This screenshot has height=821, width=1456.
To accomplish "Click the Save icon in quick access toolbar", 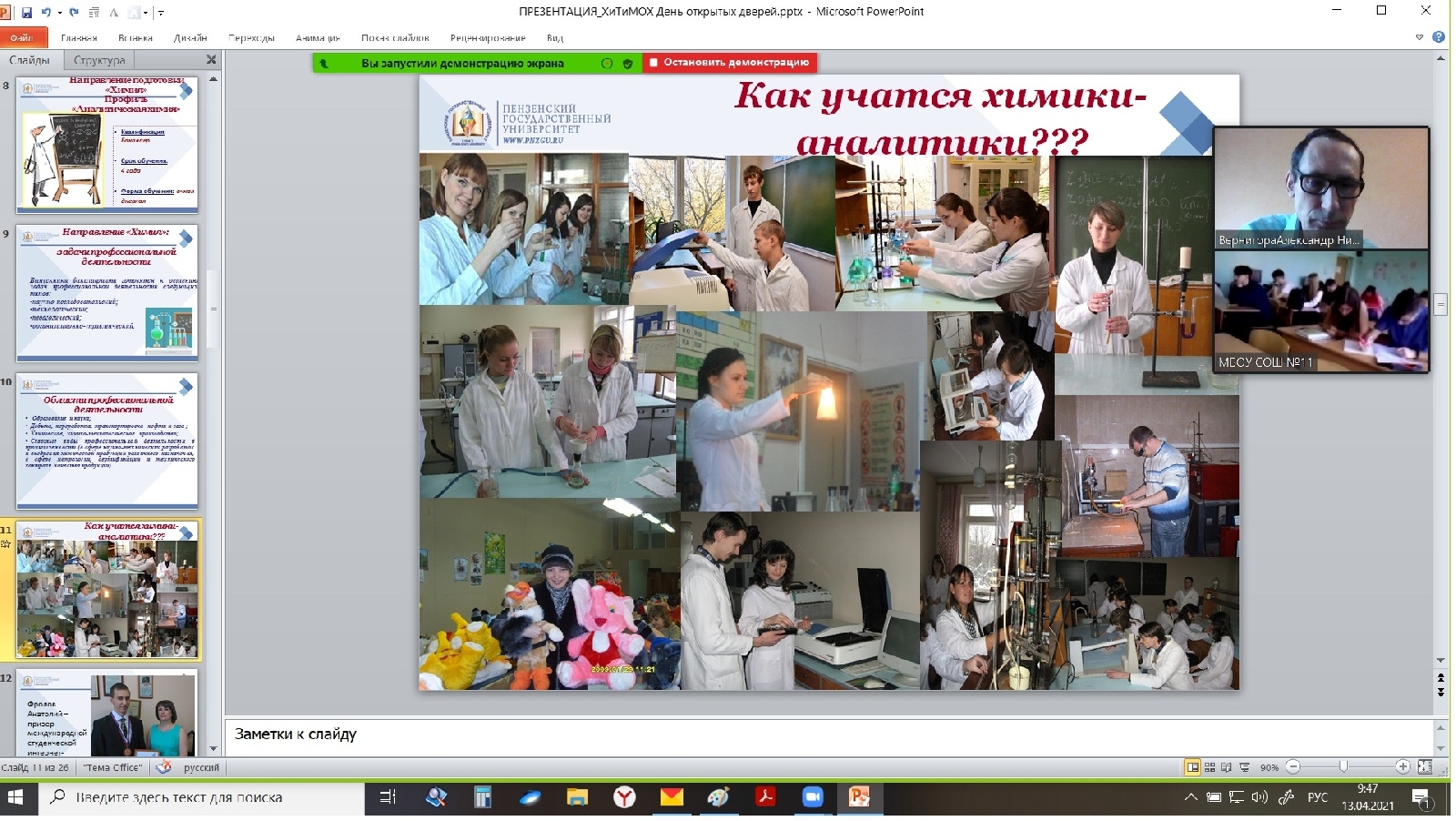I will pyautogui.click(x=26, y=13).
